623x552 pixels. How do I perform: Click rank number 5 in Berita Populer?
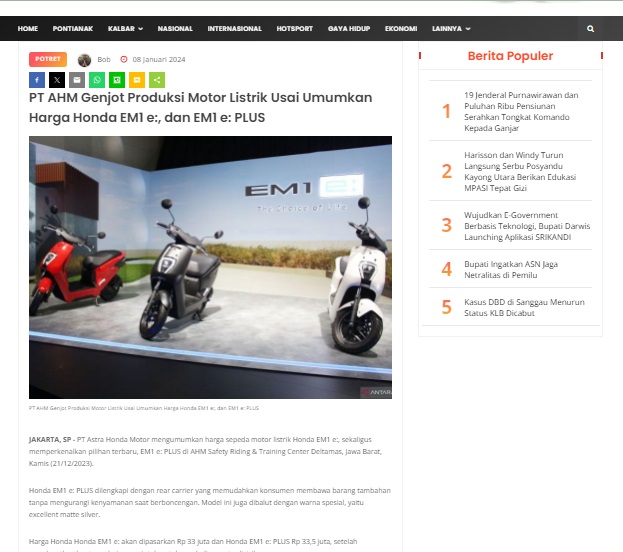coord(447,307)
